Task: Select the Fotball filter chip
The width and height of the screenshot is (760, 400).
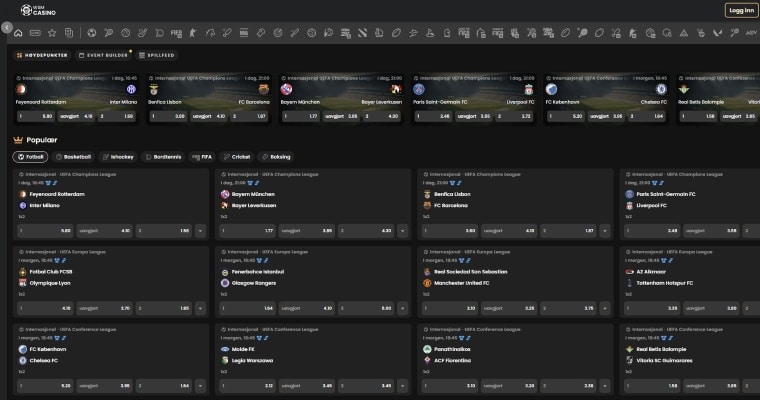Action: [x=30, y=157]
